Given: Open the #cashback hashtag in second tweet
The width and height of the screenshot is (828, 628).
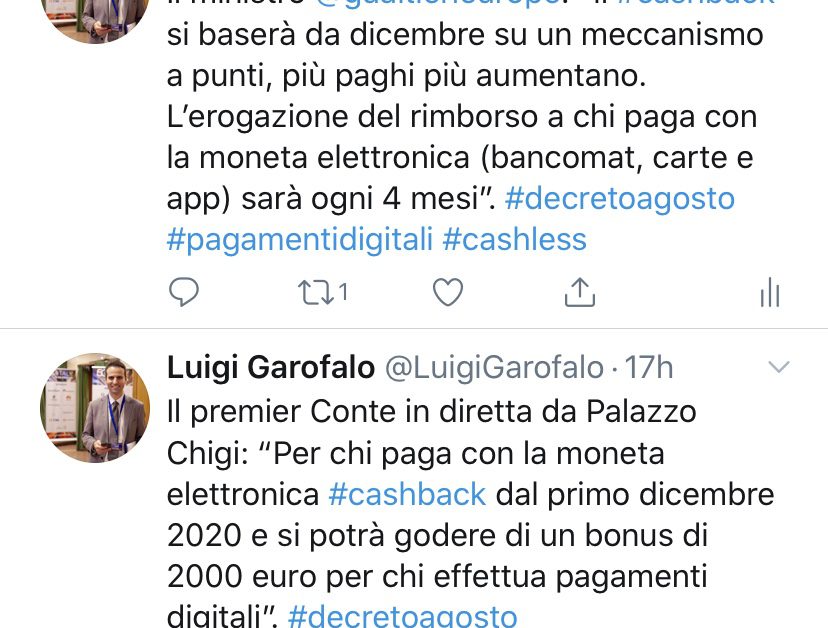Looking at the screenshot, I should coord(407,494).
